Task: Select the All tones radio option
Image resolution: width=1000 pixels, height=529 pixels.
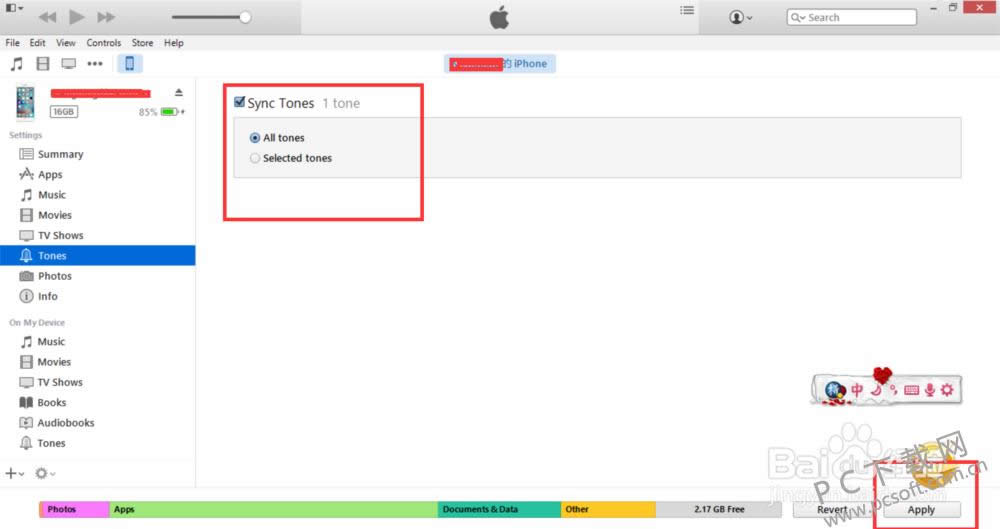Action: point(255,138)
